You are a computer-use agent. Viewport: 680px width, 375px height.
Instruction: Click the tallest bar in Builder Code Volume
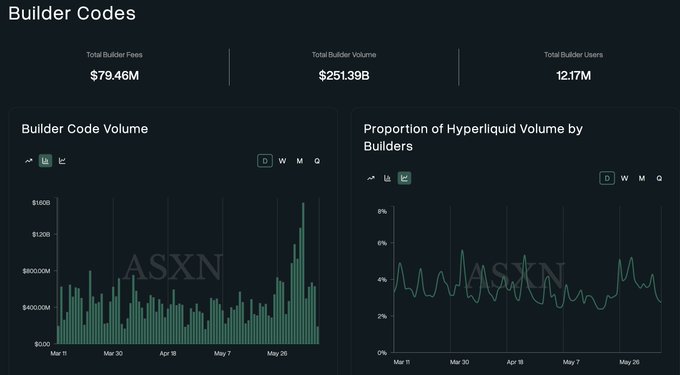pos(303,273)
